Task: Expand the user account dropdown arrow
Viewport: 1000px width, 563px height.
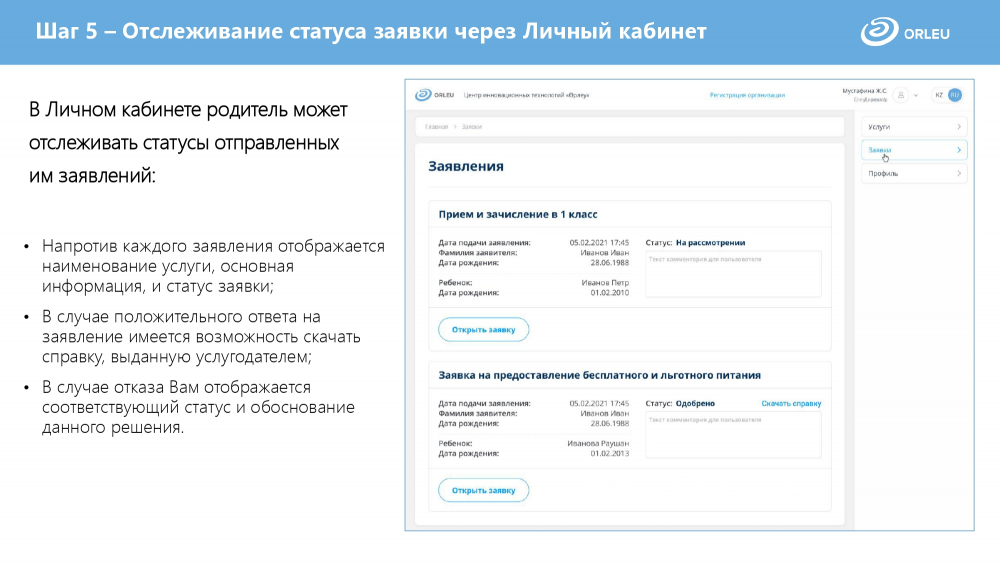Action: click(916, 96)
